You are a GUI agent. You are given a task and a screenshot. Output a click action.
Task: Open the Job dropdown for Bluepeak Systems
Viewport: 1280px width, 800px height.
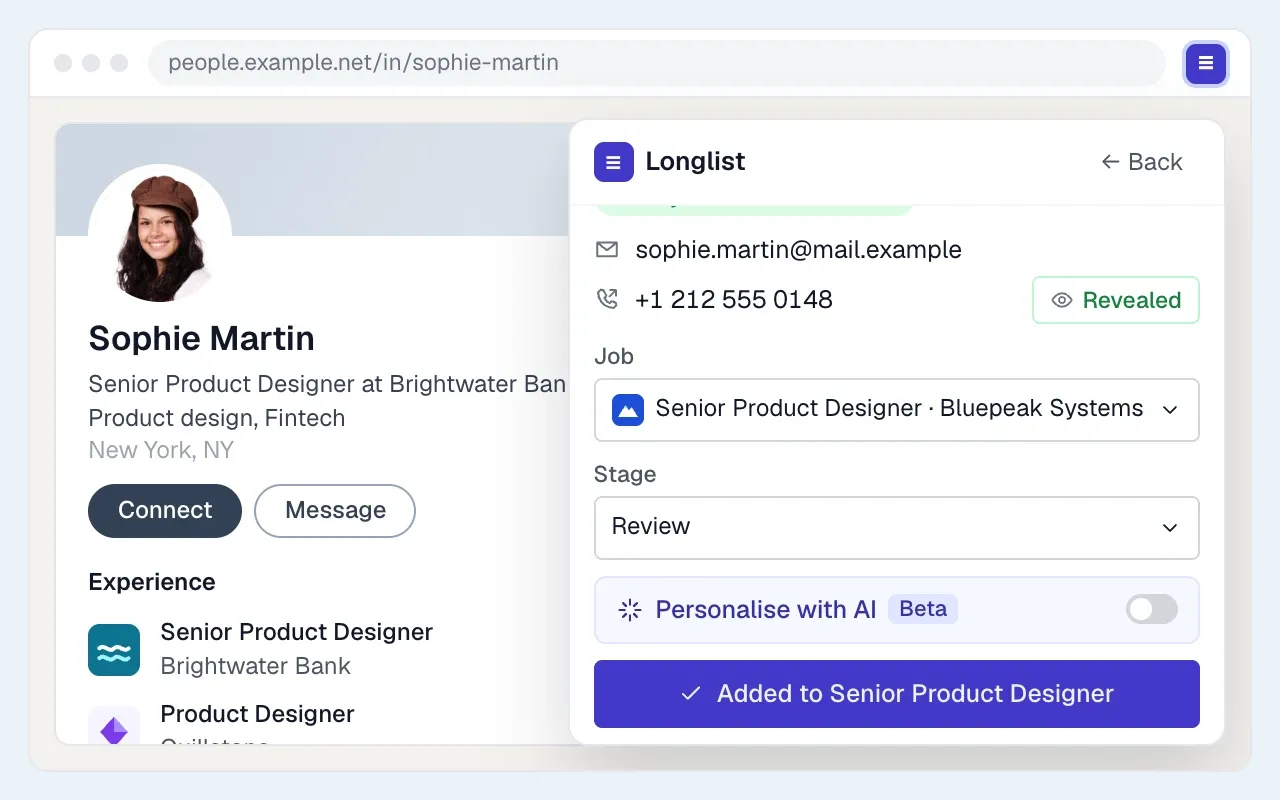pyautogui.click(x=897, y=409)
